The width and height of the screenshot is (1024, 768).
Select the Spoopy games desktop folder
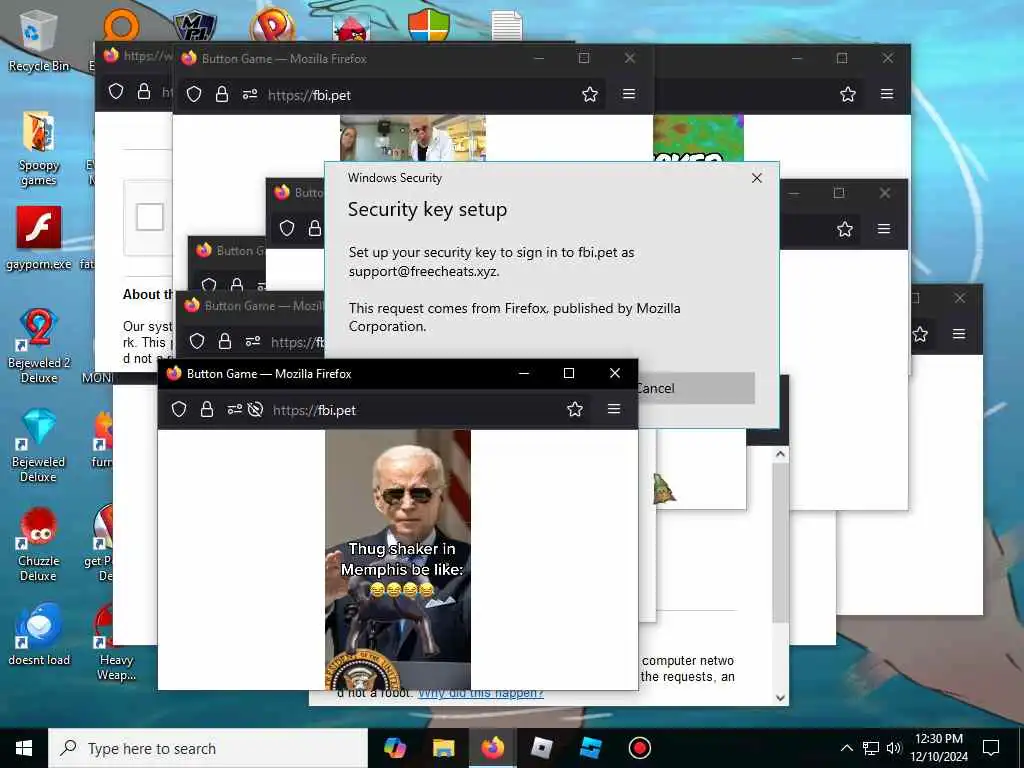pos(39,148)
